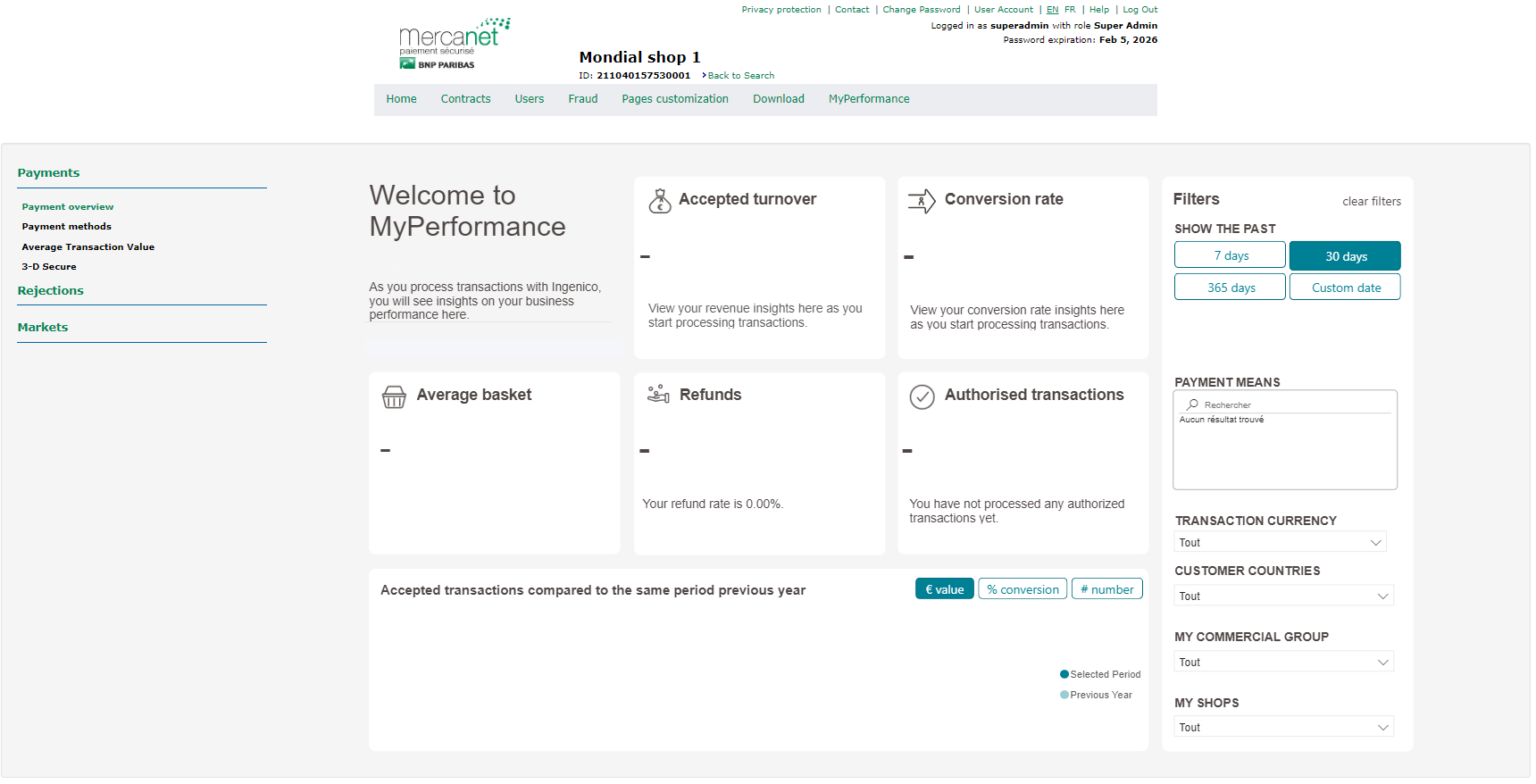Viewport: 1536px width, 784px height.
Task: Switch language to FR
Action: tap(1070, 10)
